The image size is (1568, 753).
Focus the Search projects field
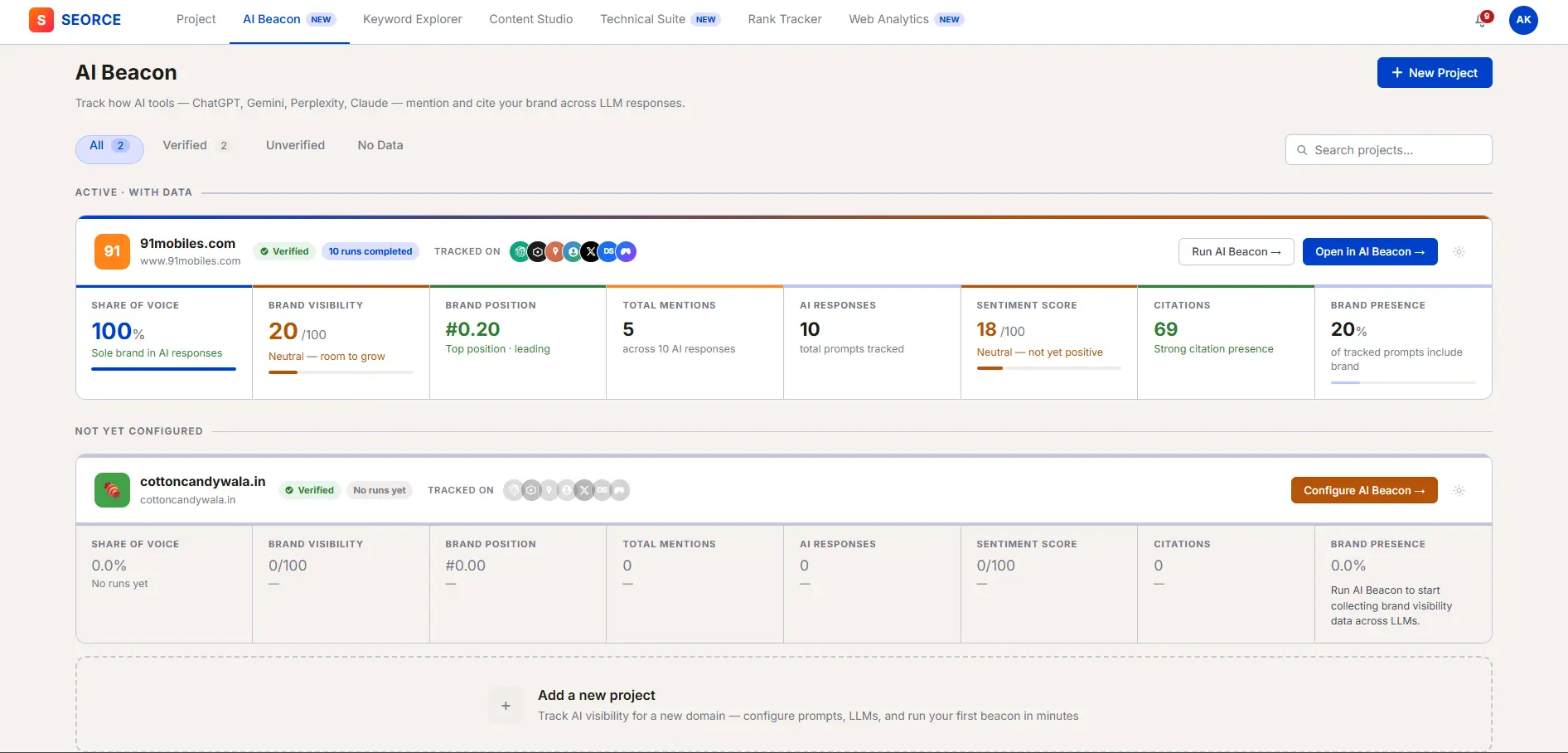[1389, 150]
